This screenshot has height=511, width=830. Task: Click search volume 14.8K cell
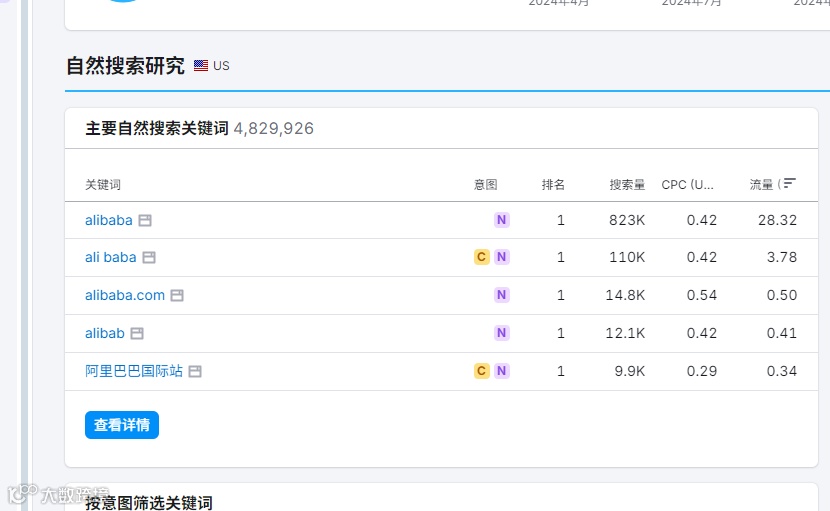click(625, 295)
